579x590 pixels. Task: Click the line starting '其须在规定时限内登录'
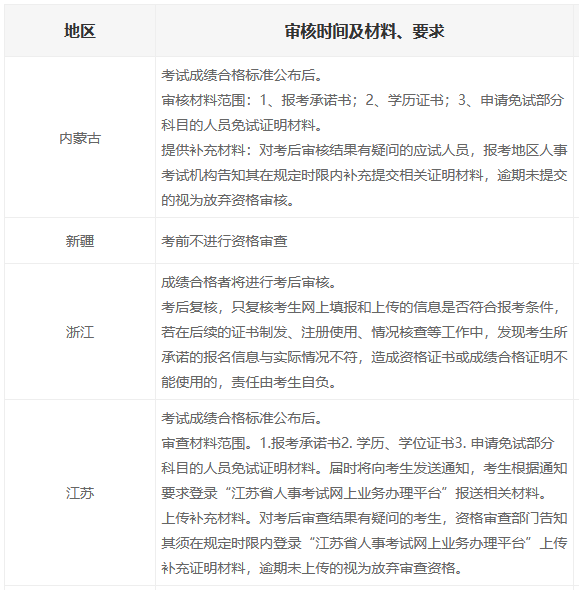coord(364,543)
